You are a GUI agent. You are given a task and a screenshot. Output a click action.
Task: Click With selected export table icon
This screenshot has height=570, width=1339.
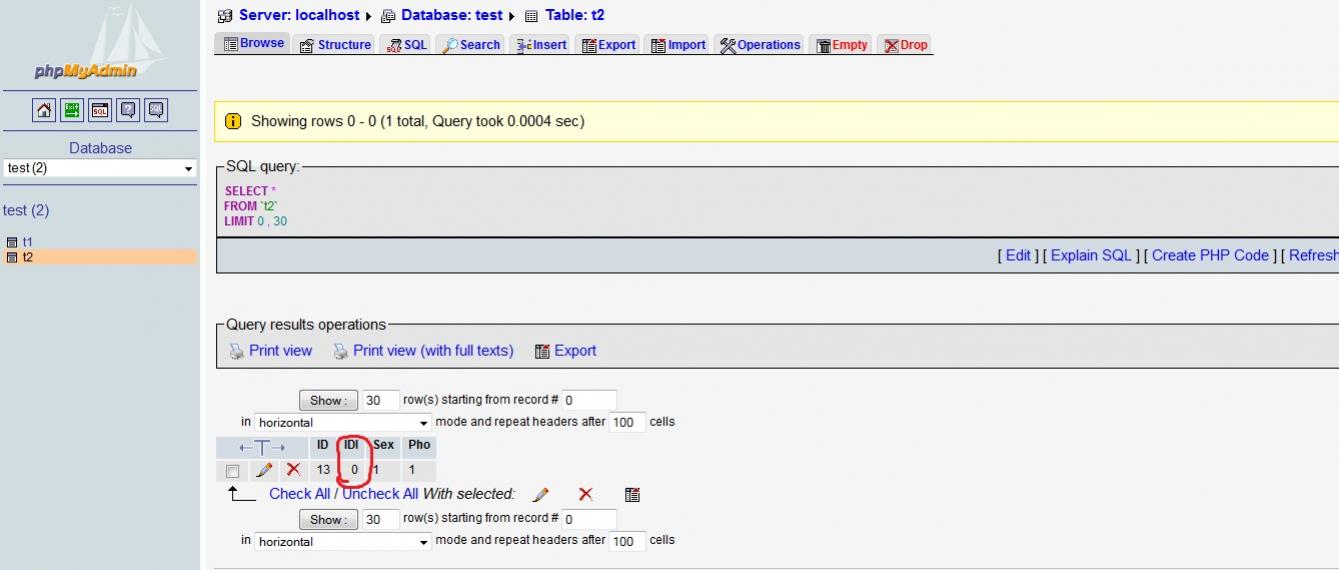(632, 494)
